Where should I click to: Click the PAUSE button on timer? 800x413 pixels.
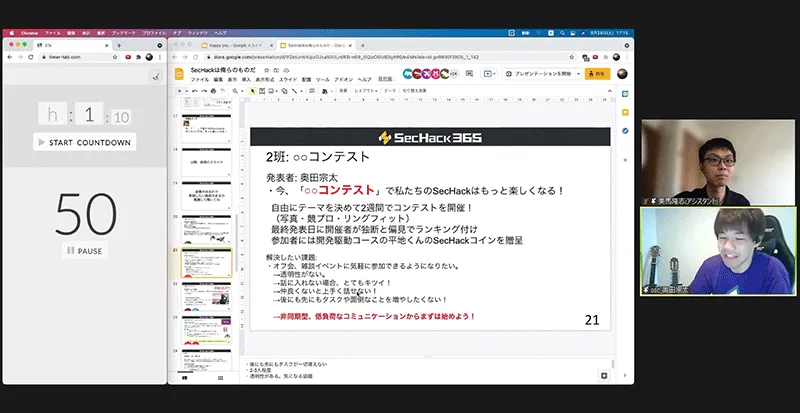[x=85, y=251]
